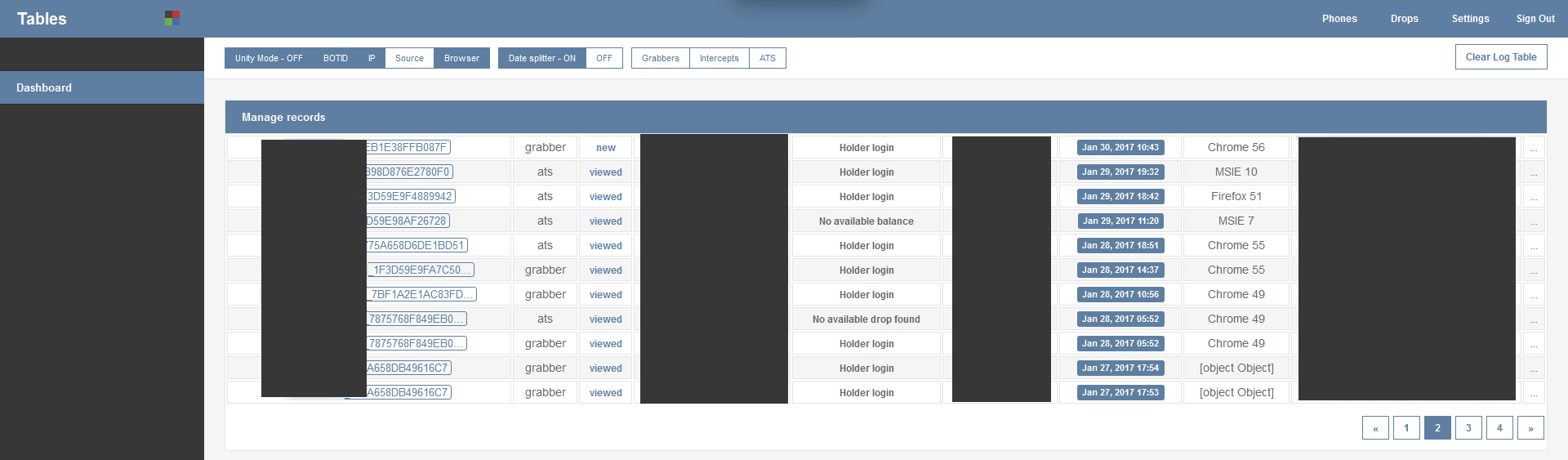Toggle the Unity Mode - OFF switch

click(x=269, y=58)
